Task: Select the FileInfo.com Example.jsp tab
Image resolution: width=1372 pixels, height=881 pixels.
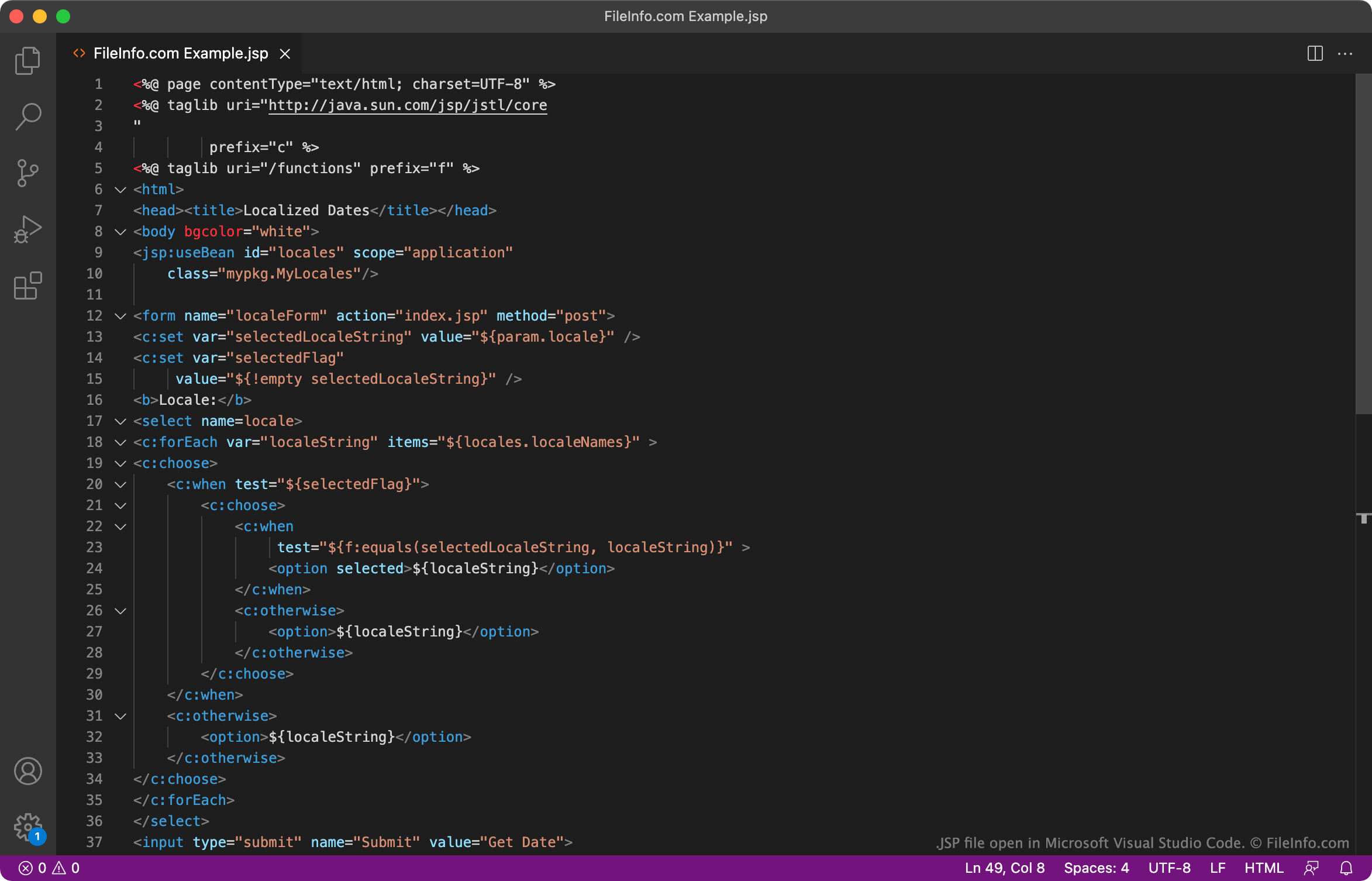Action: [181, 53]
